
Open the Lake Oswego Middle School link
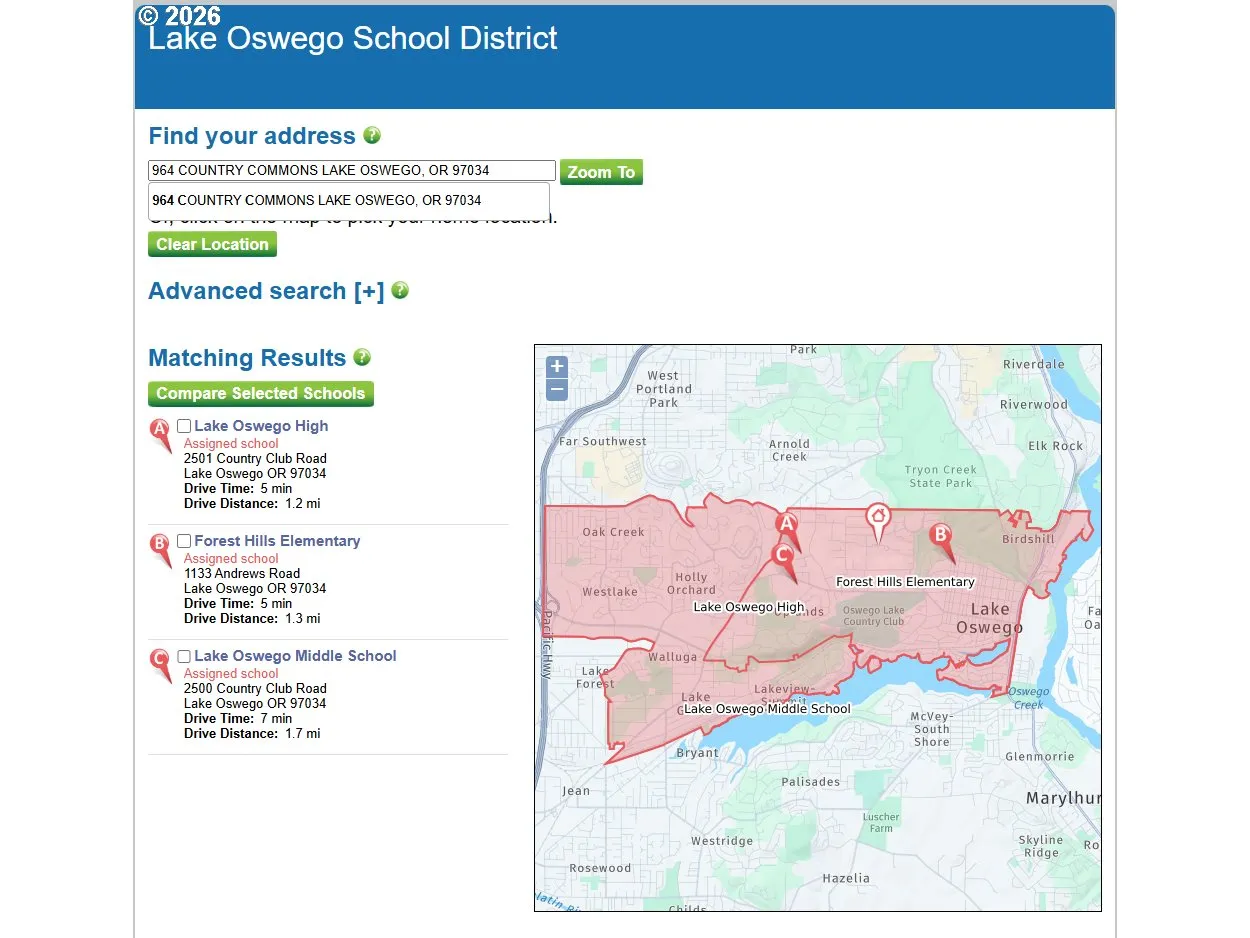tap(295, 656)
